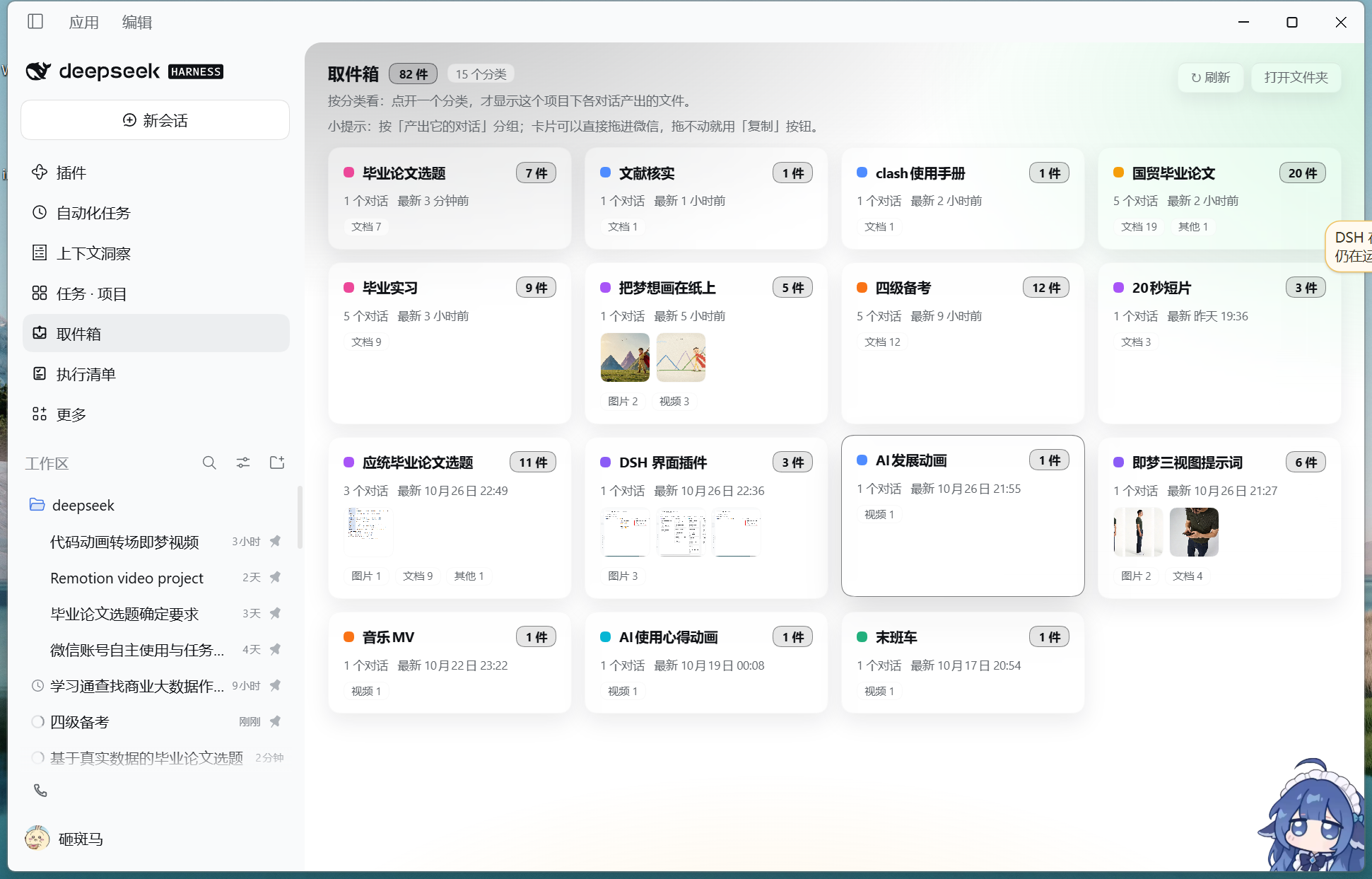Open the AI 使用心得动画 category card
This screenshot has height=879, width=1372.
coord(706,663)
